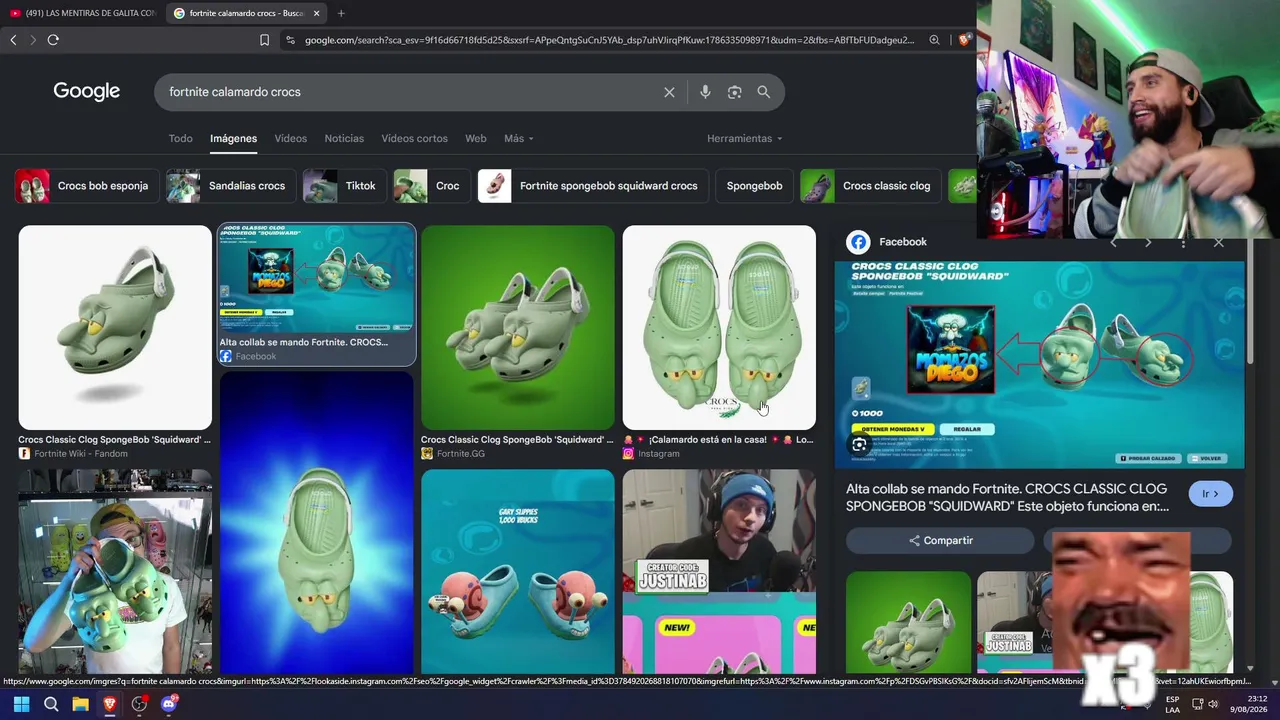Focus the 'fortnite calamardo crocs' search field
The height and width of the screenshot is (720, 1280).
[x=410, y=92]
